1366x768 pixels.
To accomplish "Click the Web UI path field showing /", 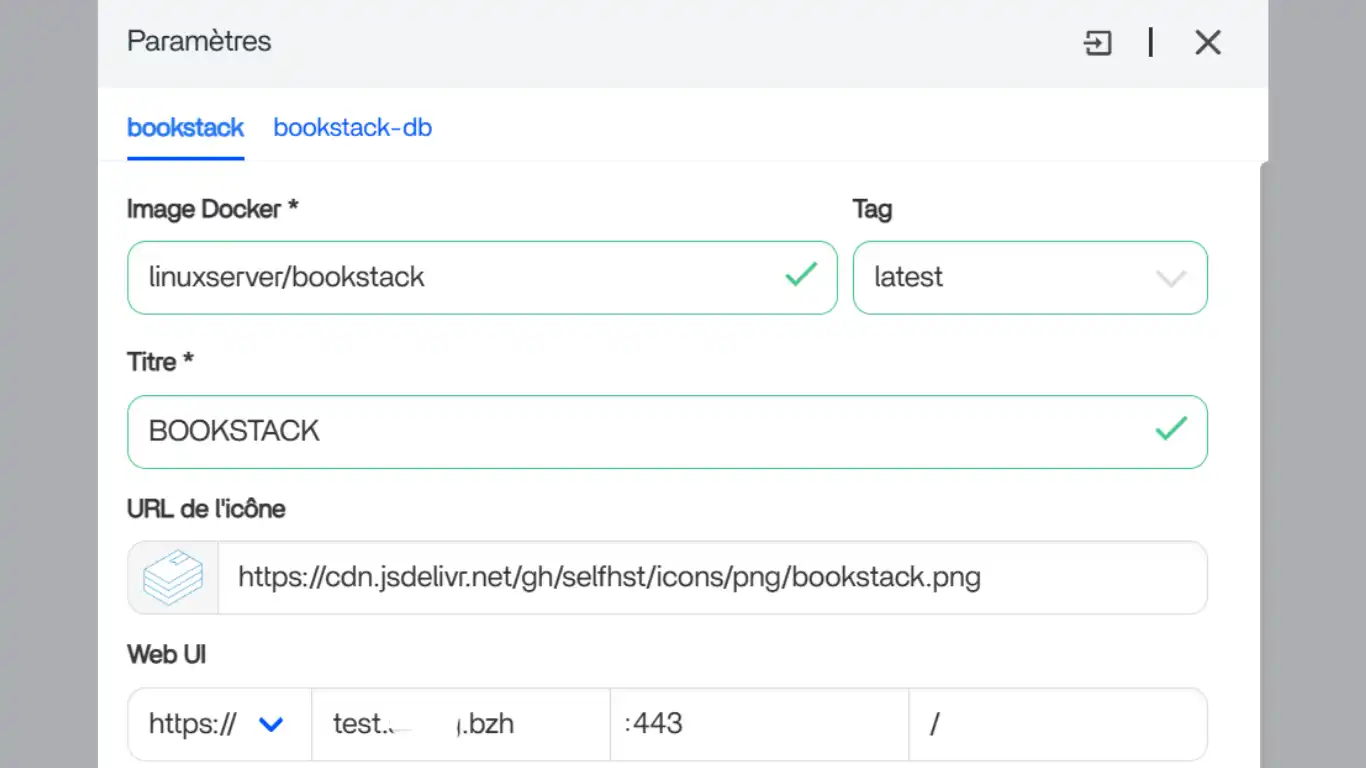I will [x=1058, y=723].
